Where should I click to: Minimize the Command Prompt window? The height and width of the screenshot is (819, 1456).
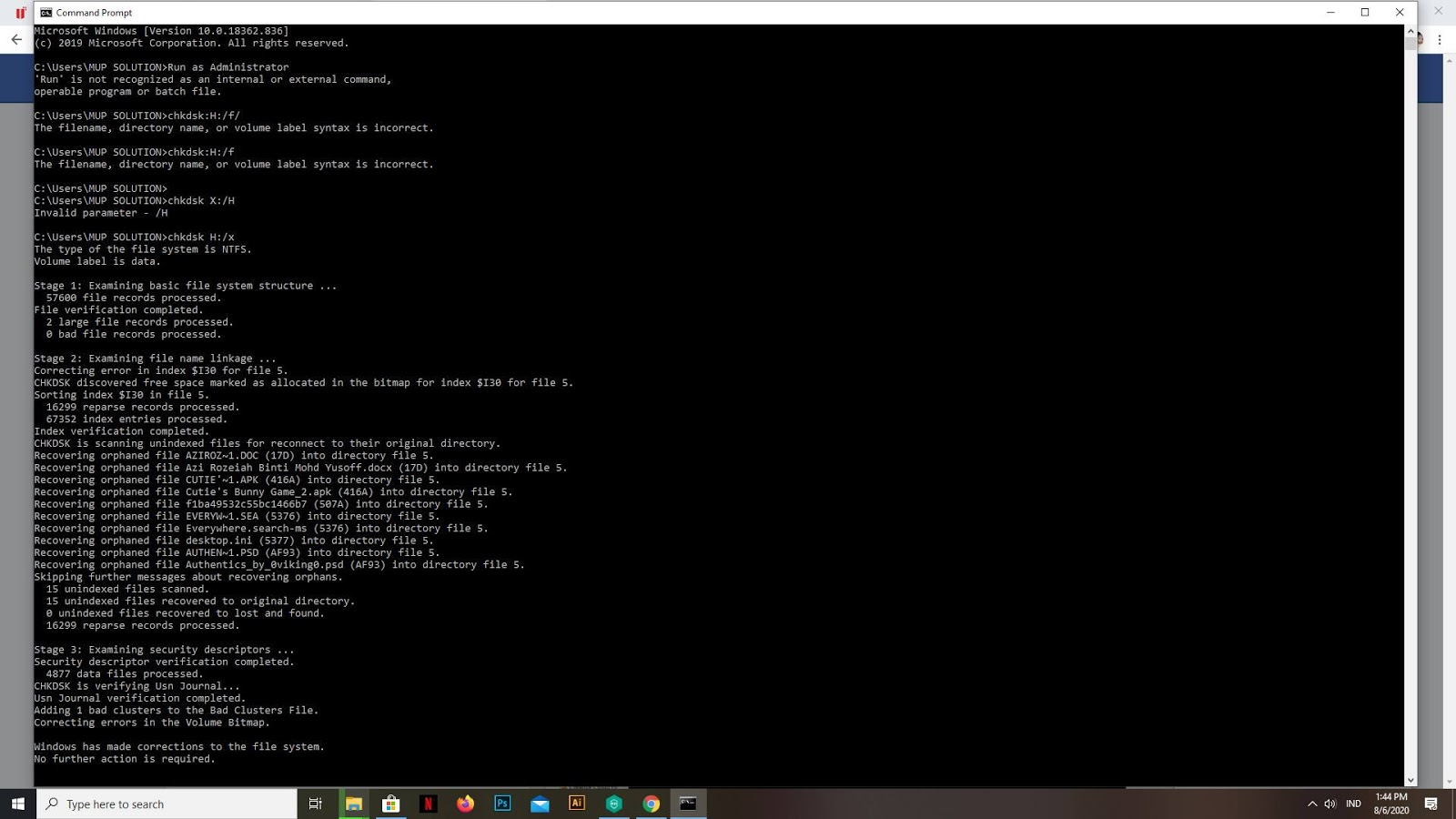1330,13
